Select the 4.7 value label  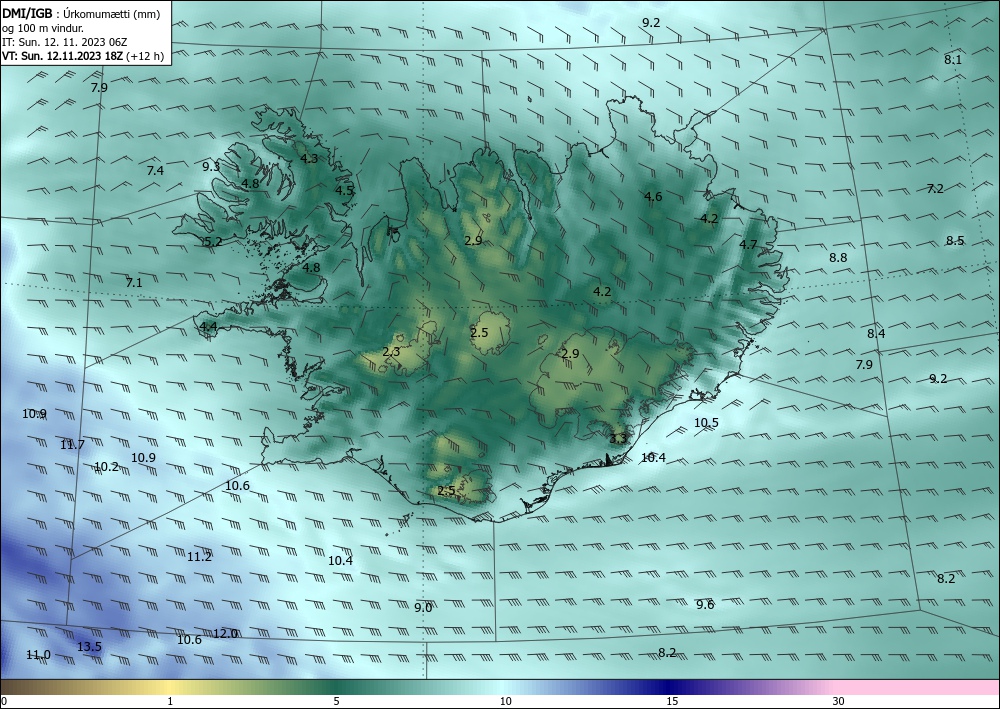pos(748,244)
